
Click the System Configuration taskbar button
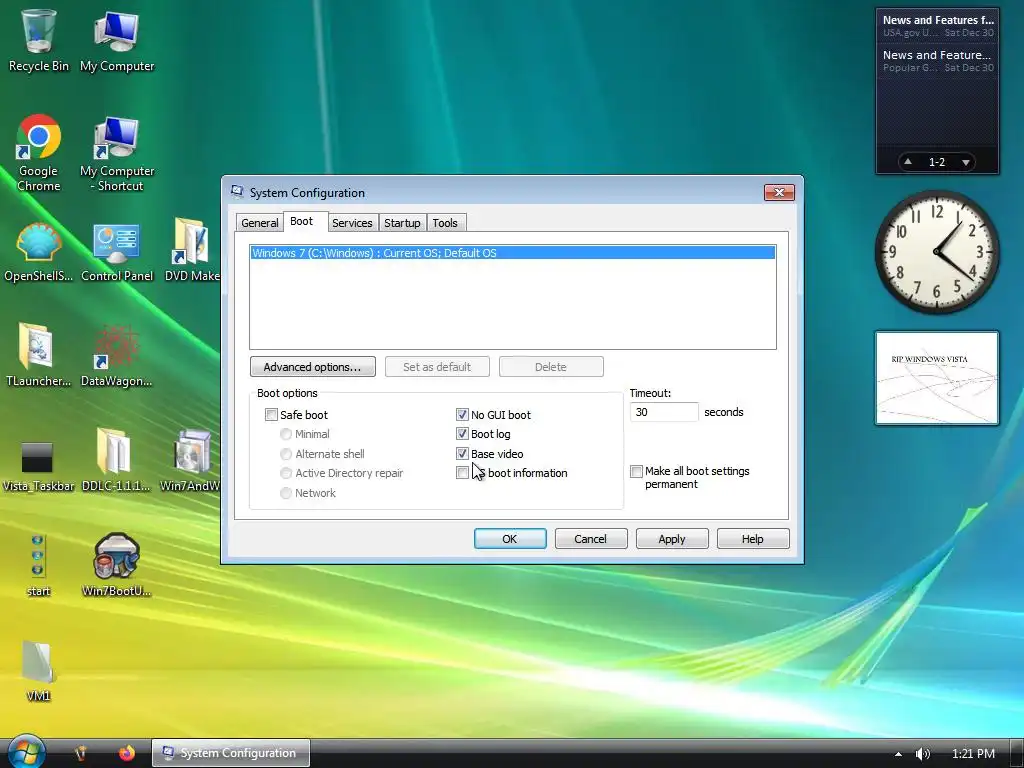click(231, 753)
